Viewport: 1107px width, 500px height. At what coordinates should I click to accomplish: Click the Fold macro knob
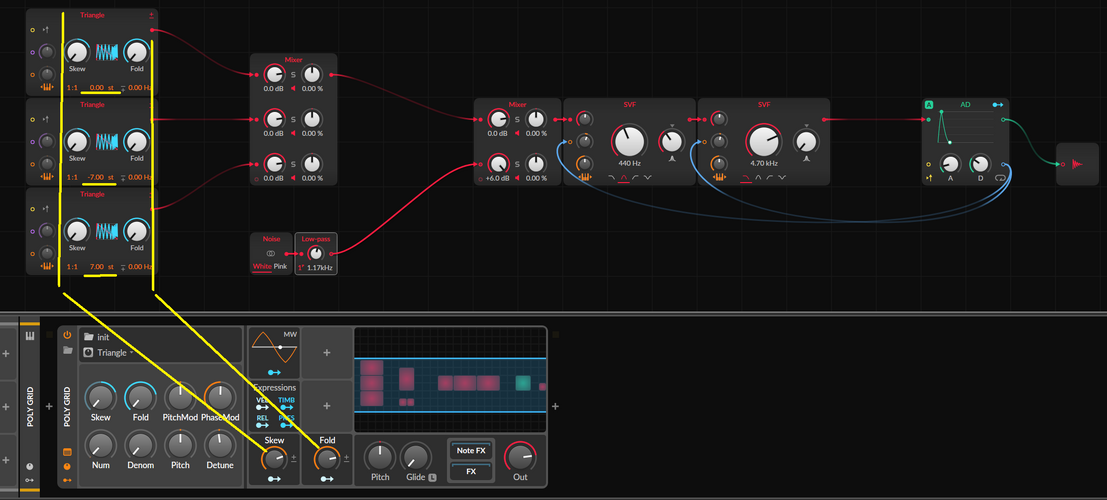tap(327, 459)
